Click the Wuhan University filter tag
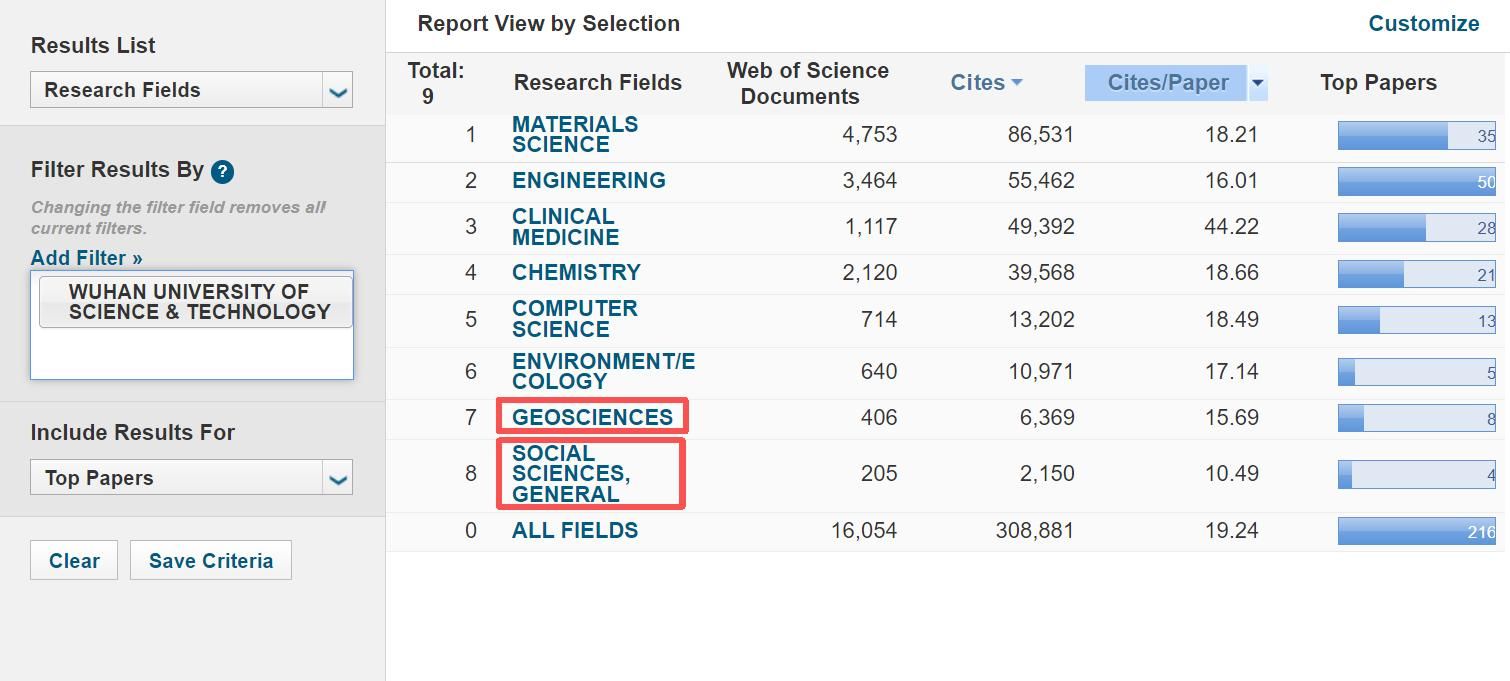The width and height of the screenshot is (1510, 681). click(196, 302)
